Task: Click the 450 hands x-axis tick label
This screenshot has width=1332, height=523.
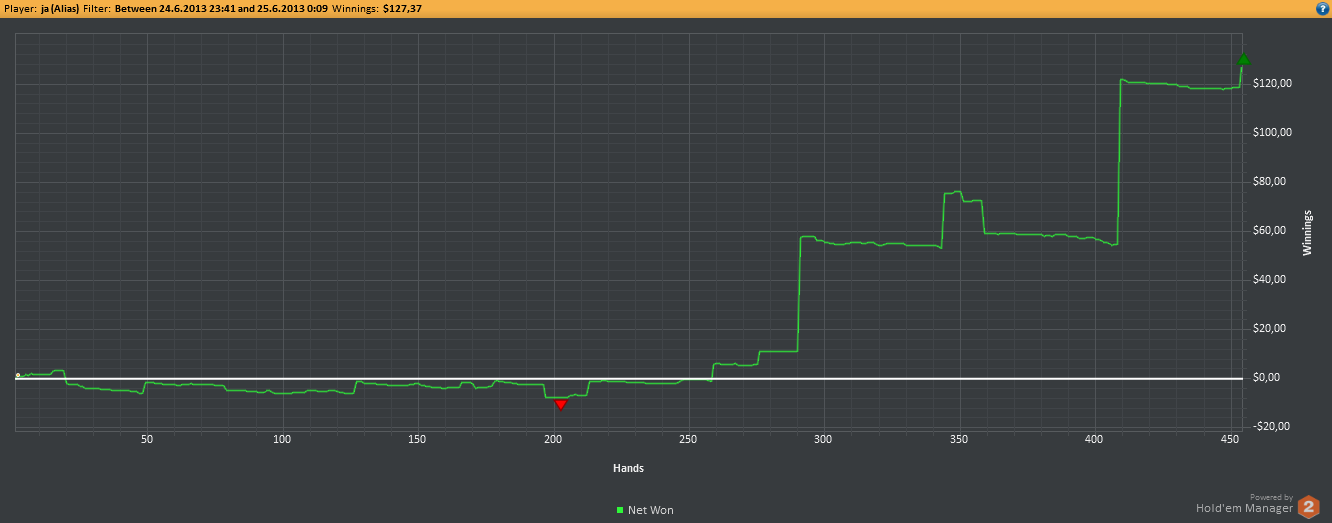Action: (1229, 440)
